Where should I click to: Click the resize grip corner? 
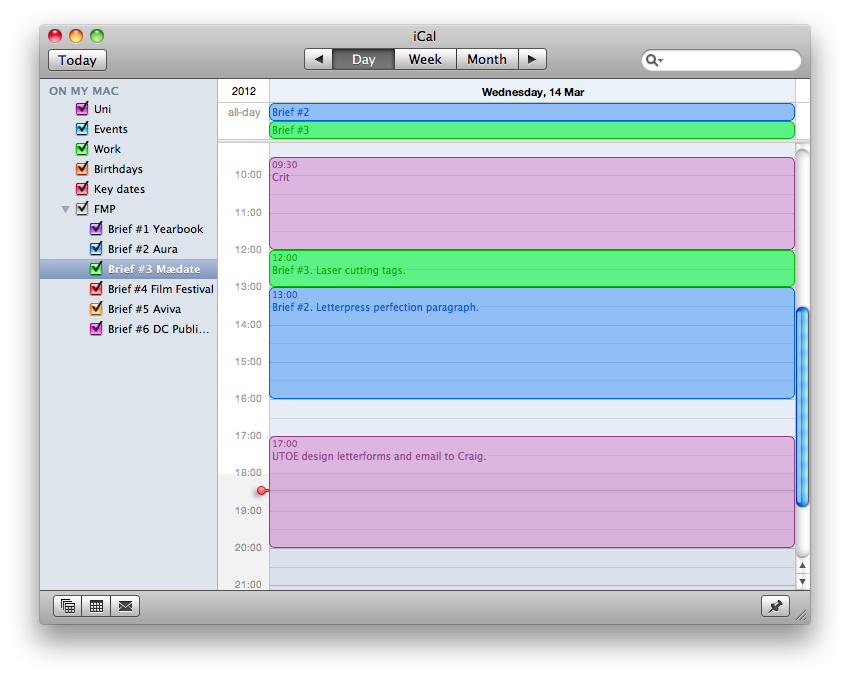(x=801, y=615)
